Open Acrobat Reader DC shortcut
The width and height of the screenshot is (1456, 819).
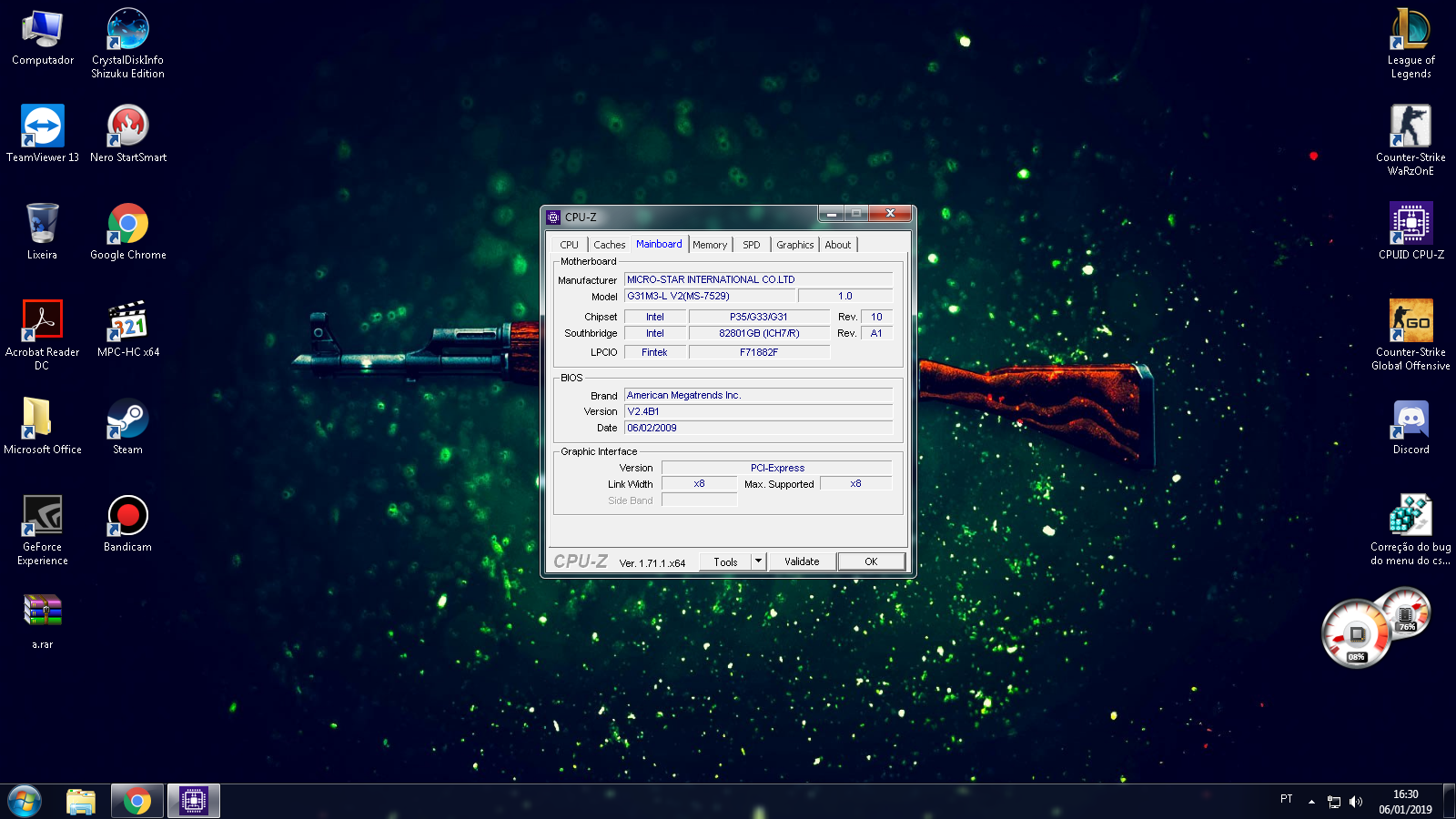click(42, 335)
